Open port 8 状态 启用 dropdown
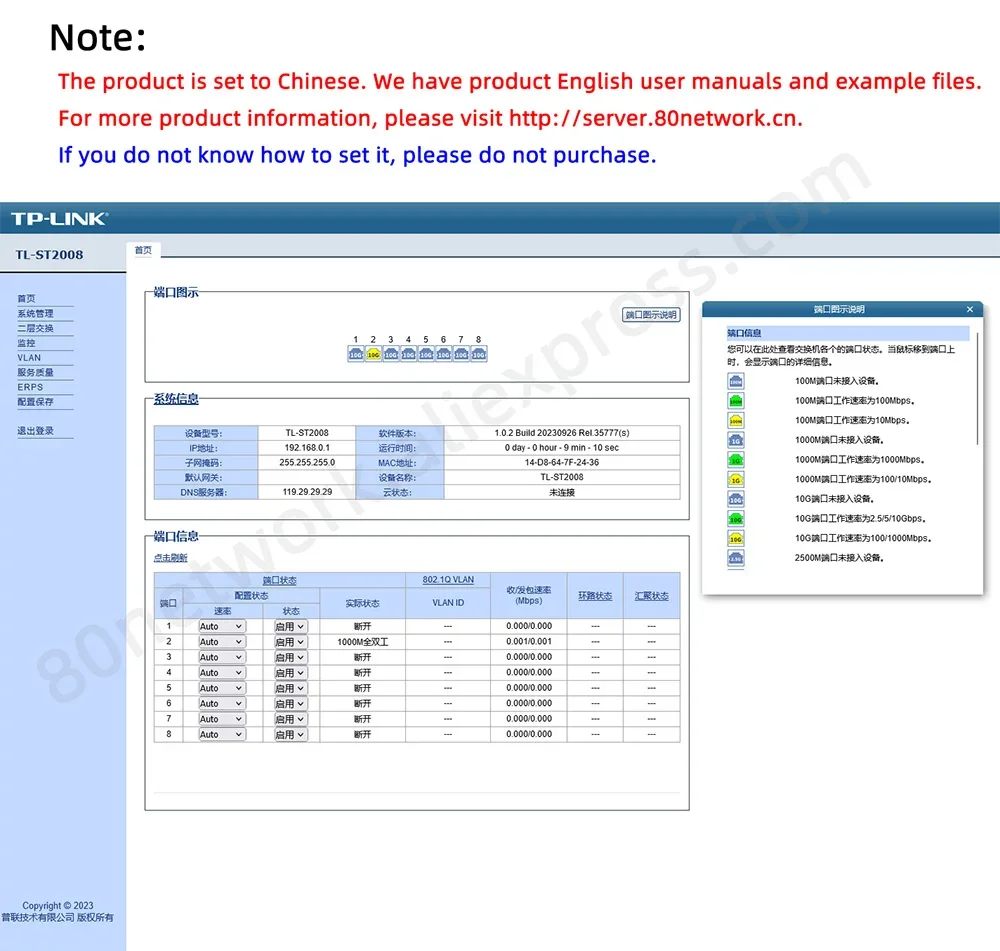Viewport: 1000px width, 951px height. [291, 735]
